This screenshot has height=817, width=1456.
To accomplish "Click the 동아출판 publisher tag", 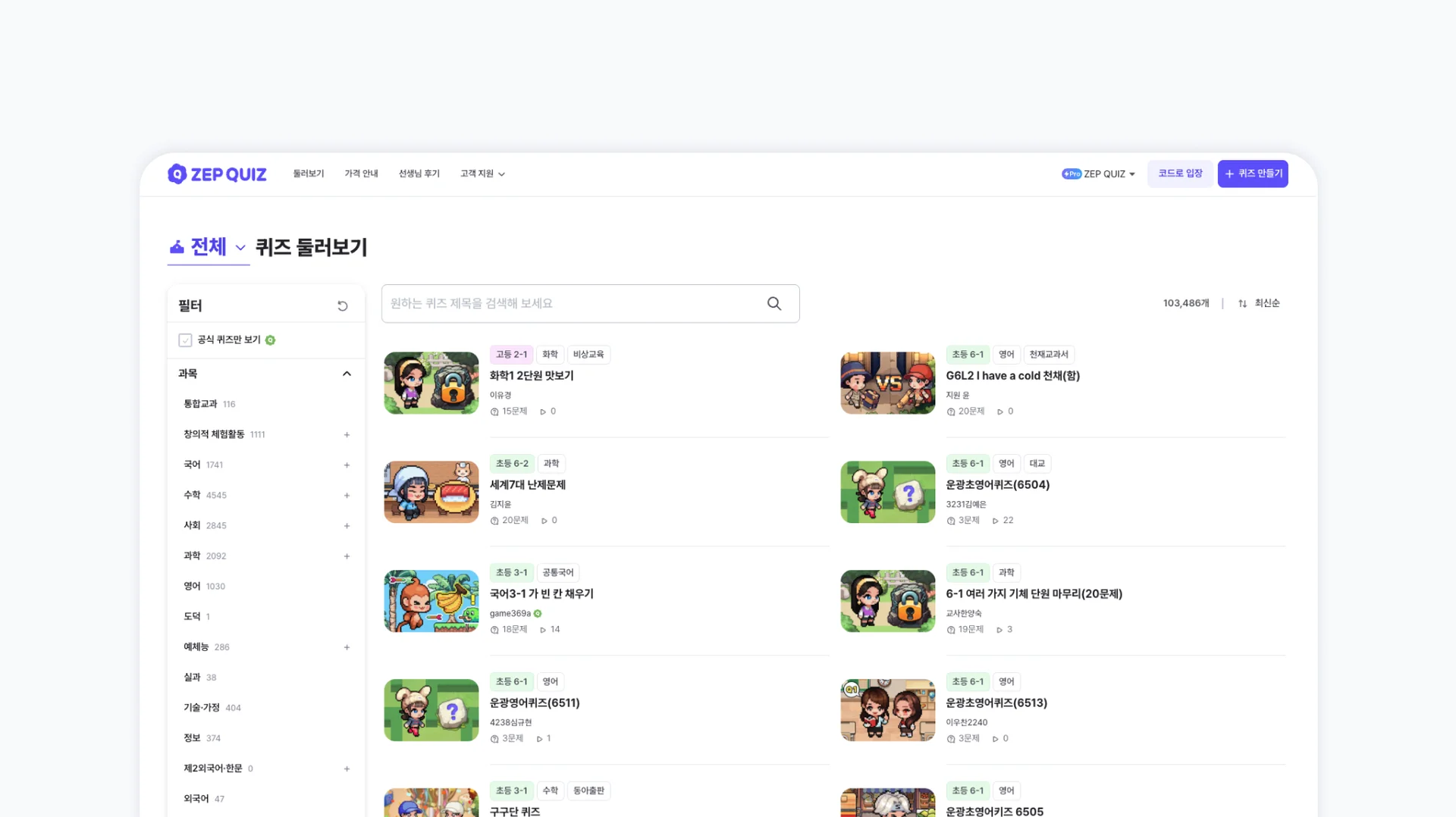I will [x=589, y=791].
